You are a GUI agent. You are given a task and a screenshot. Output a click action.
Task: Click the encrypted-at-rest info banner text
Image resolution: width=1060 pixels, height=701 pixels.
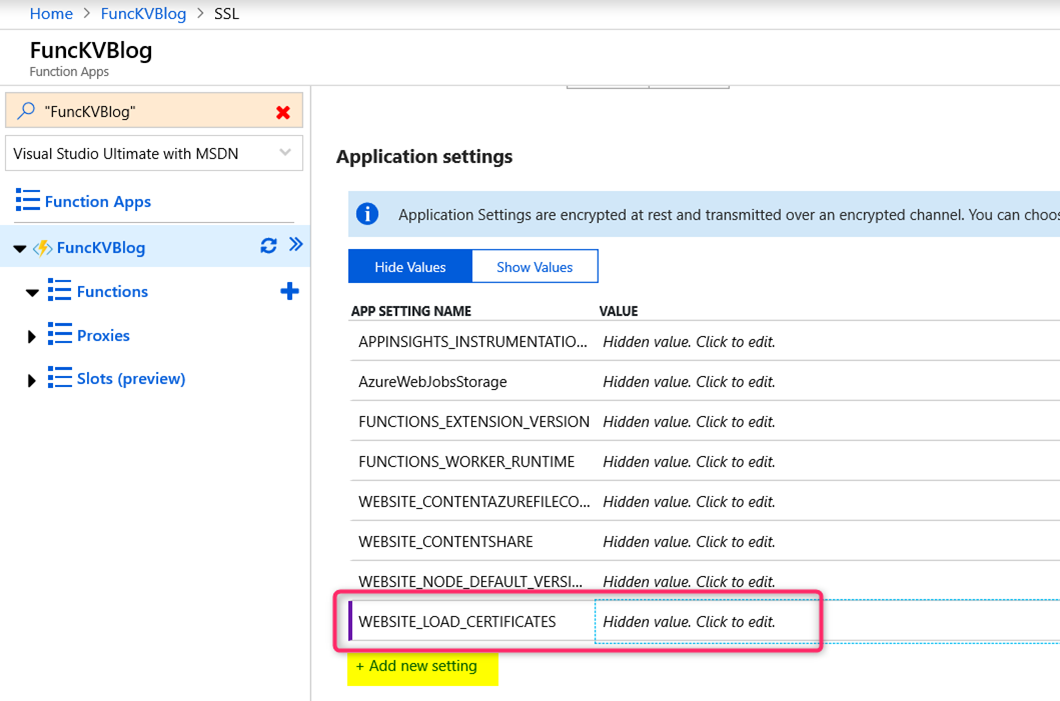[729, 214]
